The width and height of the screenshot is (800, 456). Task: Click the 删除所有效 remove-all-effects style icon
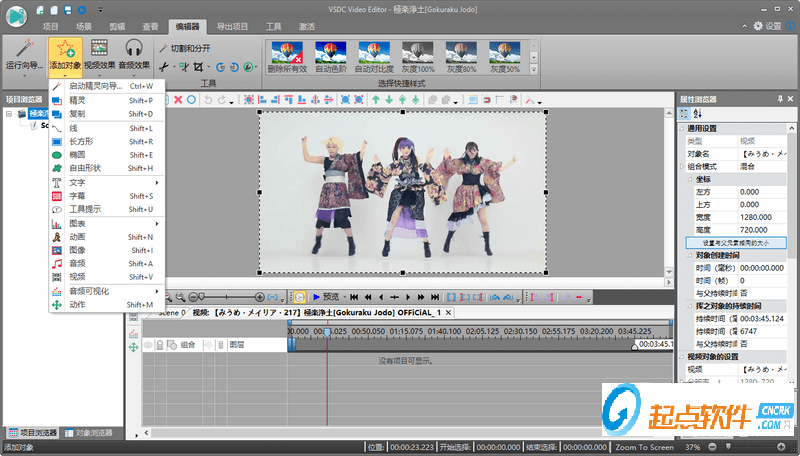[286, 50]
